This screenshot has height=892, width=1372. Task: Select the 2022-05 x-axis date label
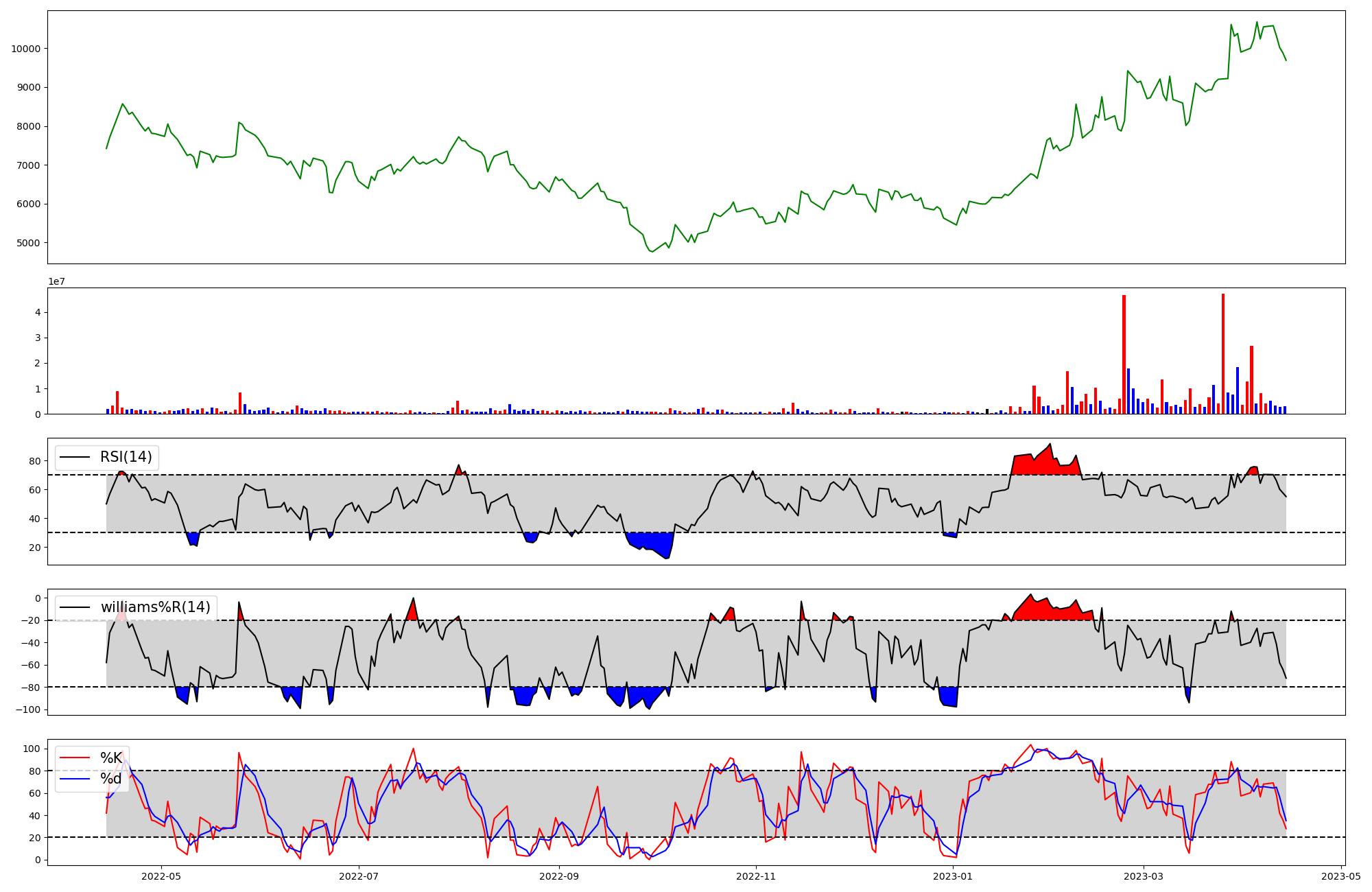click(x=161, y=876)
